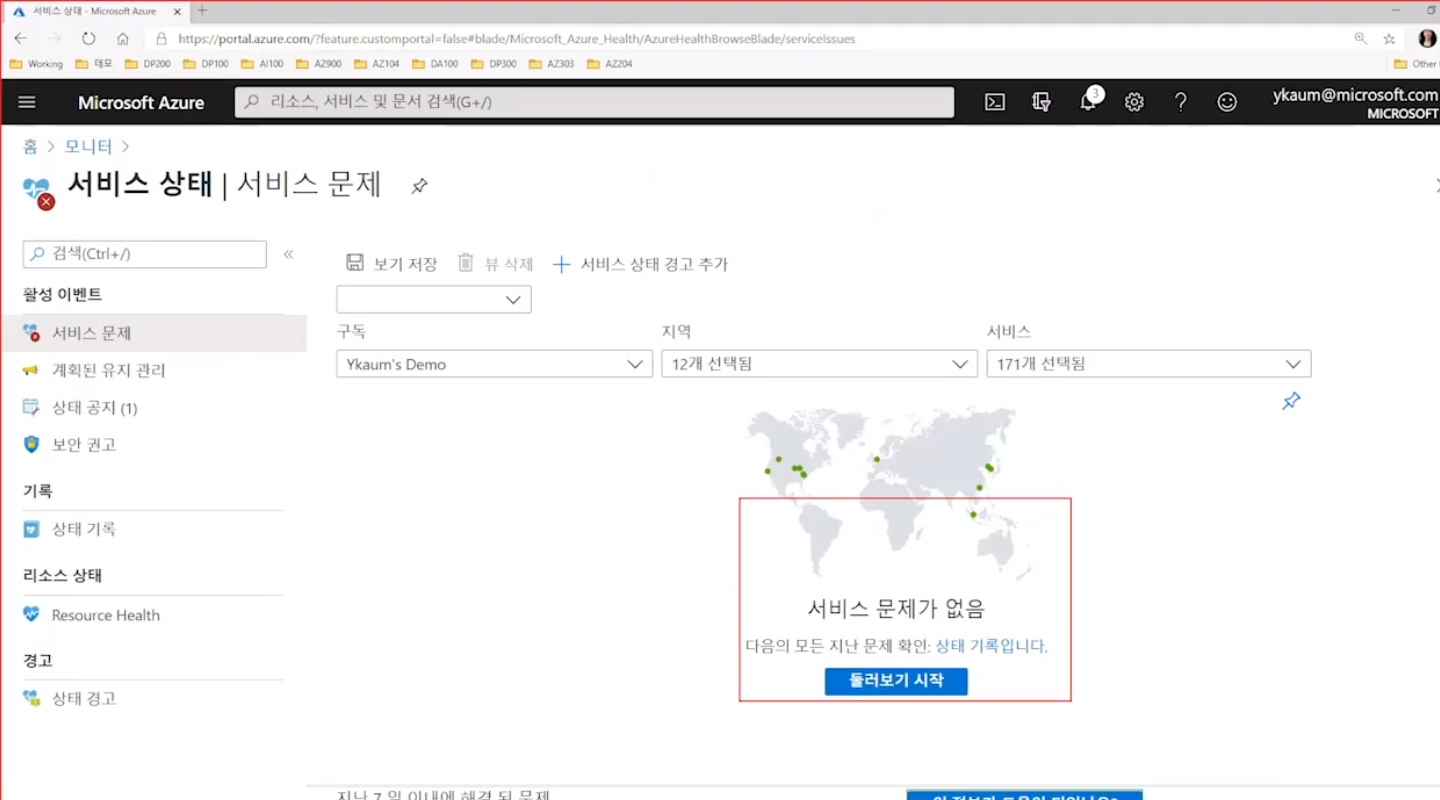The image size is (1440, 800).
Task: Open the DP200 bookmark folder
Action: click(148, 64)
